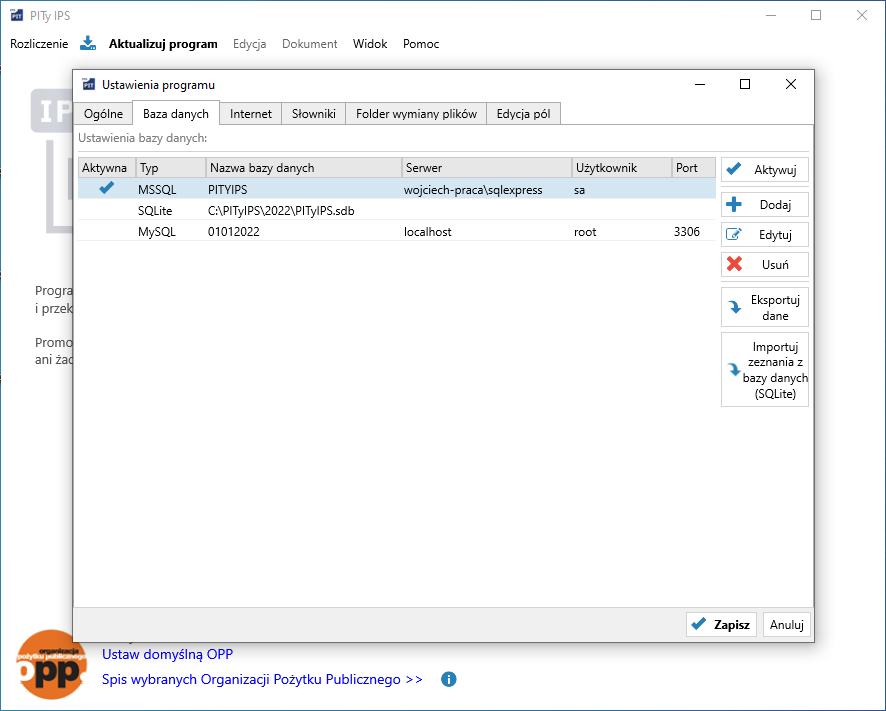886x711 pixels.
Task: Click the blue info icon near OPP link
Action: 449,679
